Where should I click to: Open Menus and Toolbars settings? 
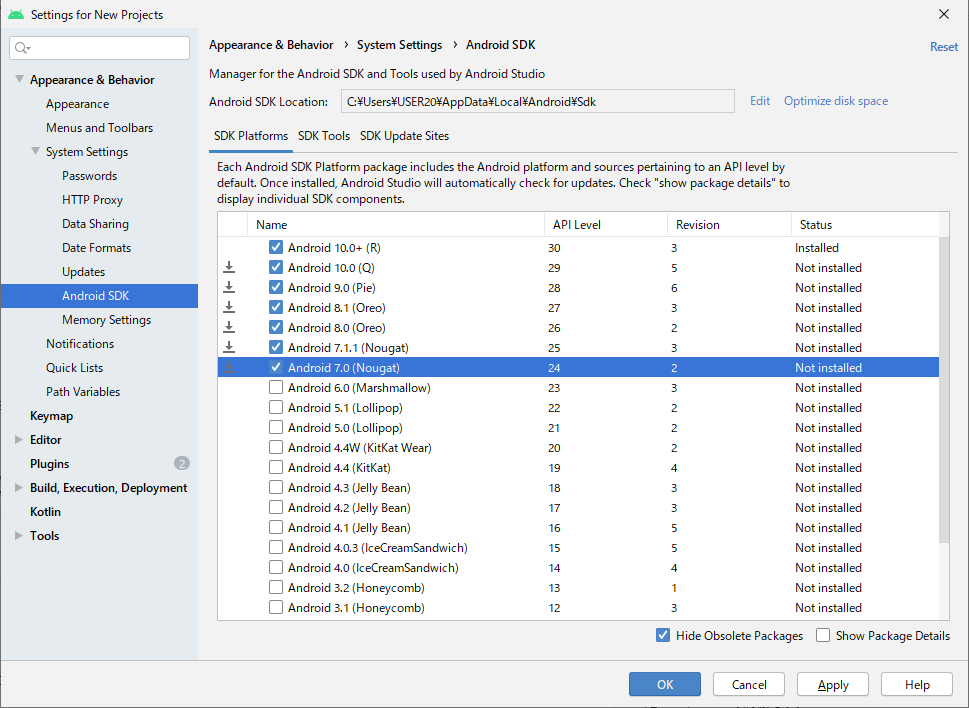tap(99, 127)
